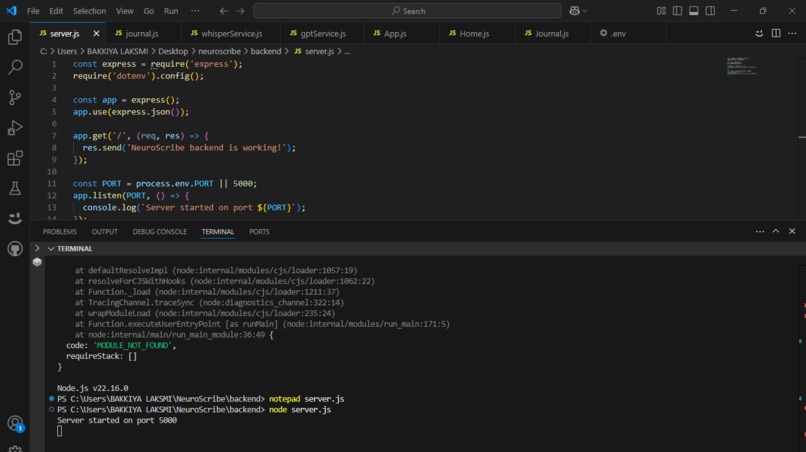Switch to the whisperService.js tab
The height and width of the screenshot is (452, 806).
point(231,33)
